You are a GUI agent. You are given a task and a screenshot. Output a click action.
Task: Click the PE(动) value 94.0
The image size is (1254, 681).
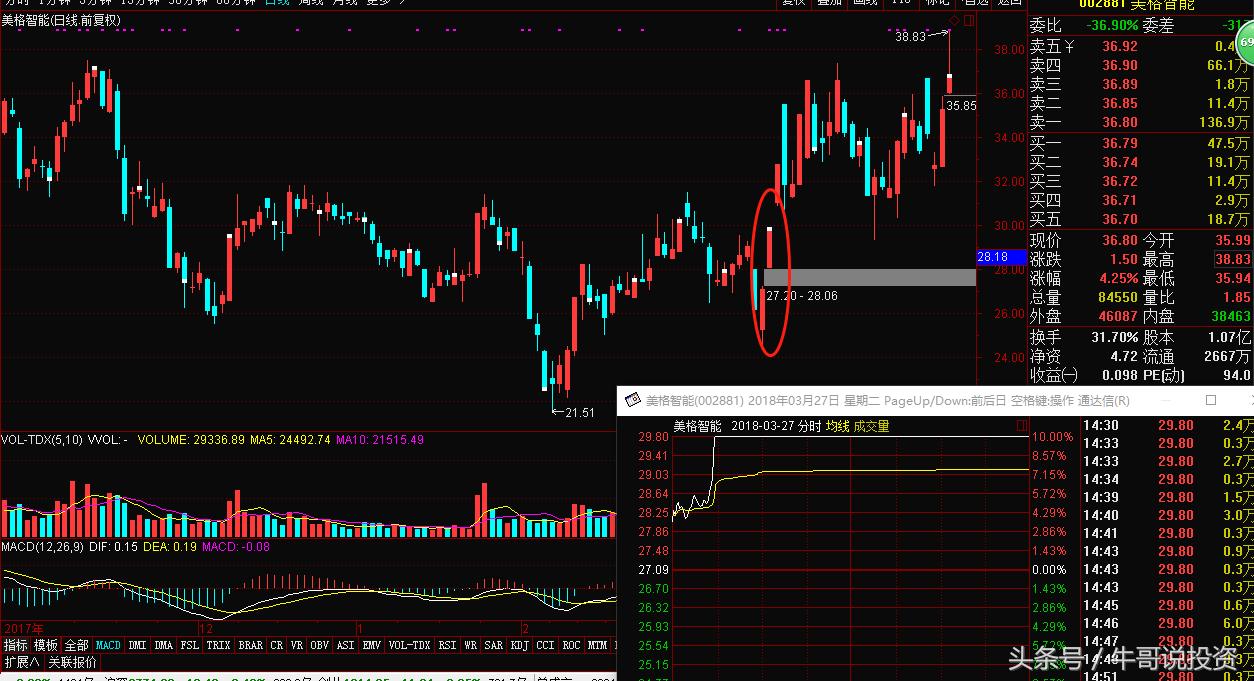[1235, 375]
